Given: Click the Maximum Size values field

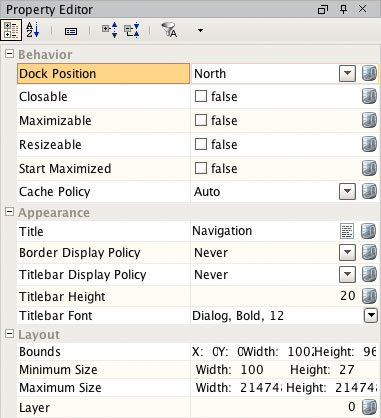Looking at the screenshot, I should pyautogui.click(x=286, y=388).
